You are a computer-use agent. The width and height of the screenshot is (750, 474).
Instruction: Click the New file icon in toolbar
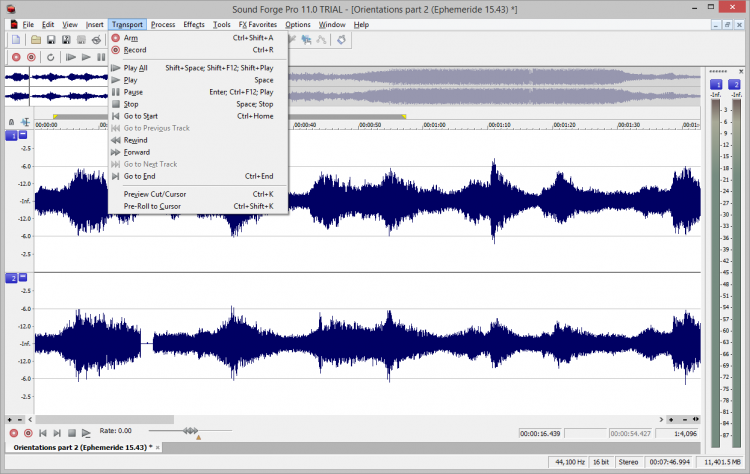tap(17, 40)
